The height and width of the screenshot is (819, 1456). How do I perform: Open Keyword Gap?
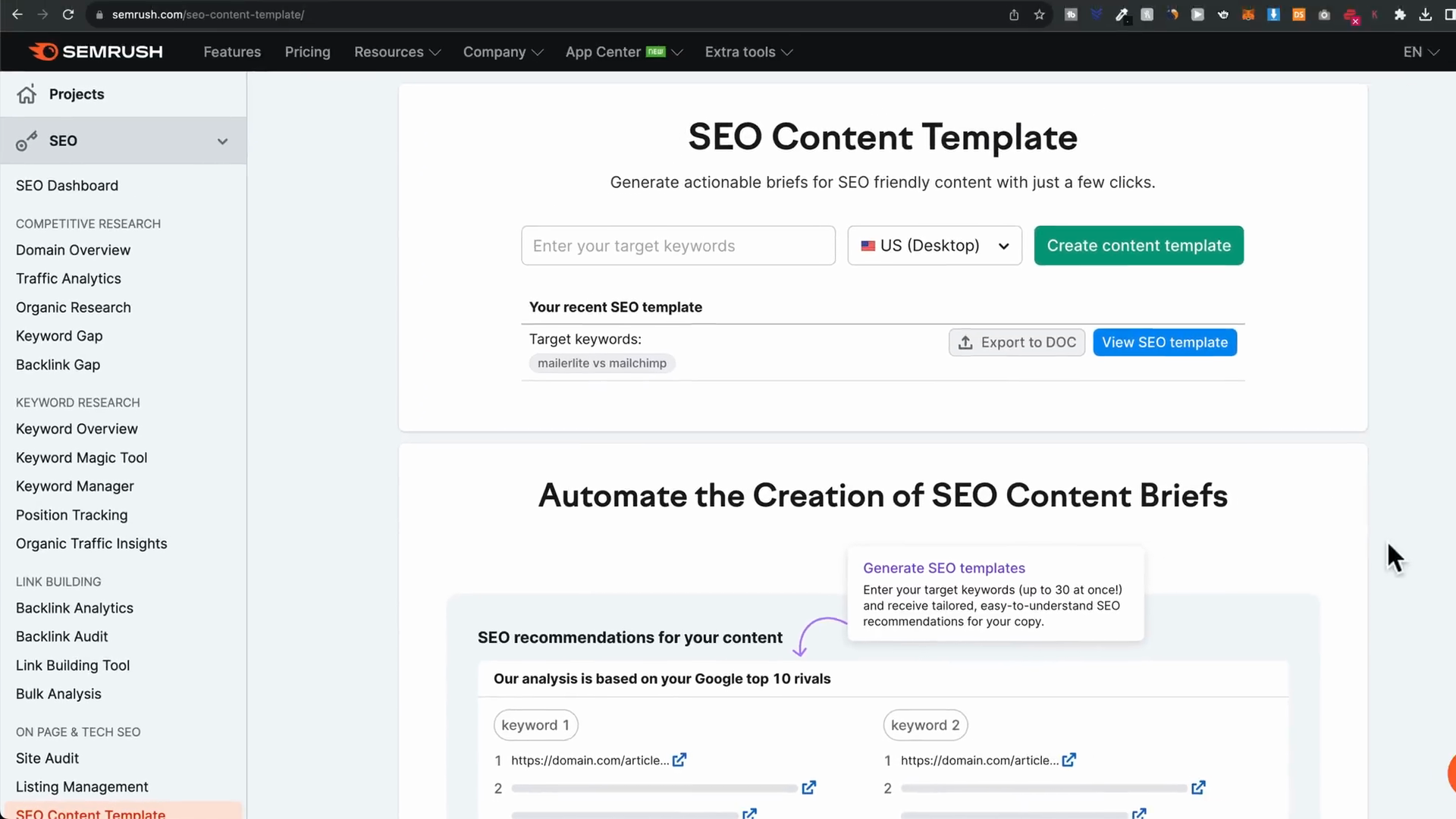(59, 336)
